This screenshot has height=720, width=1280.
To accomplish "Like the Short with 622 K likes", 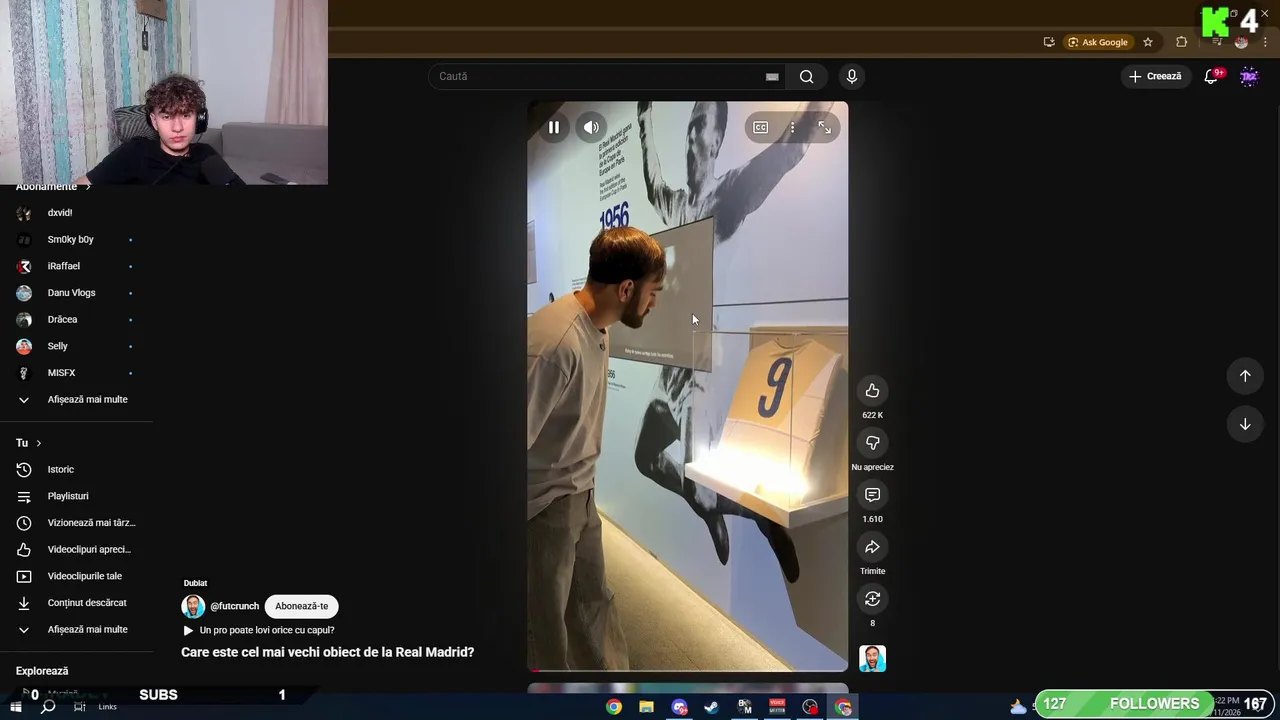I will (x=872, y=391).
